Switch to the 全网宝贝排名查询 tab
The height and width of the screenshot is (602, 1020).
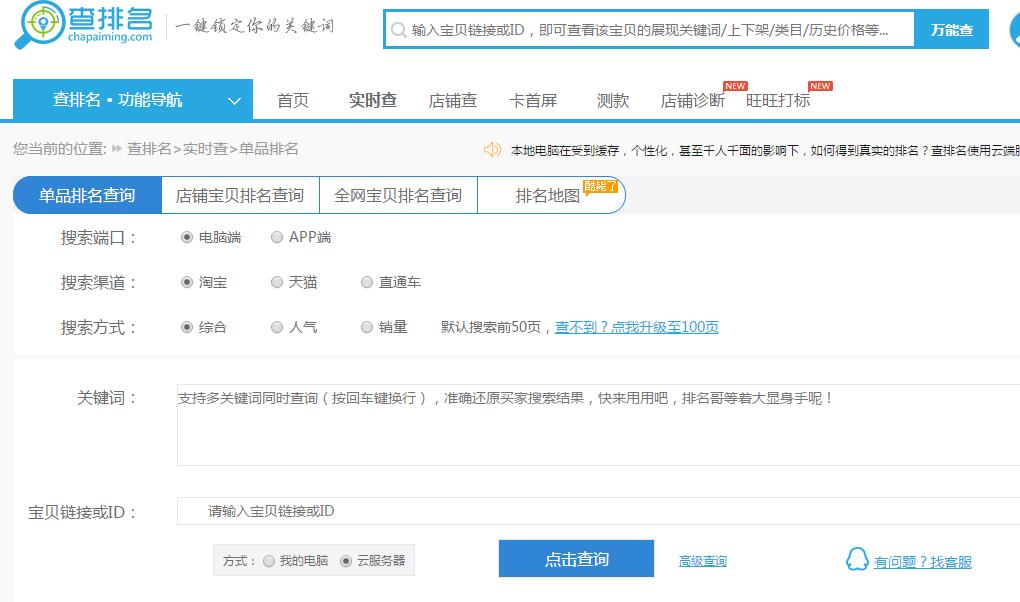[398, 196]
